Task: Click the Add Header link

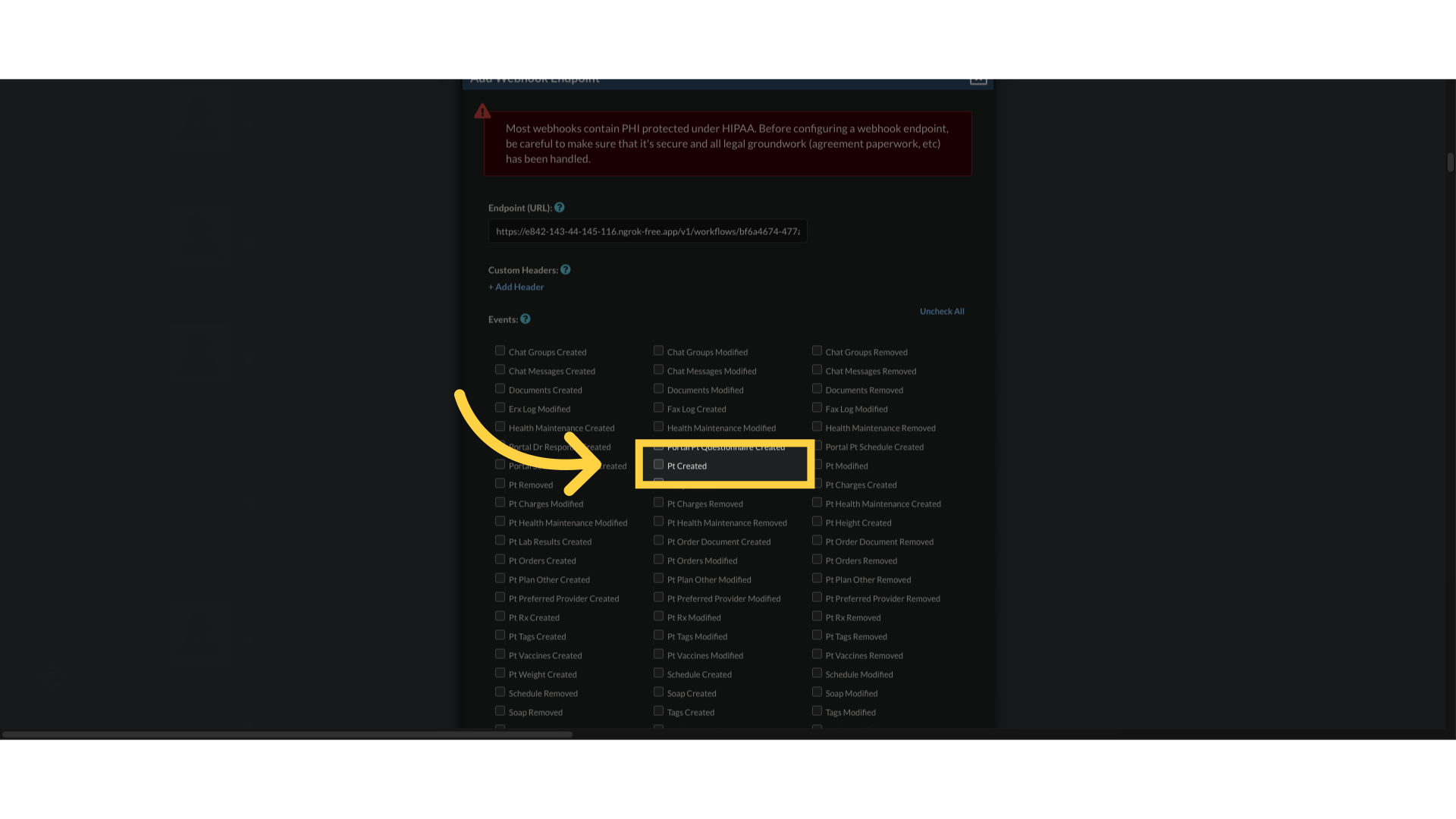Action: (x=516, y=287)
